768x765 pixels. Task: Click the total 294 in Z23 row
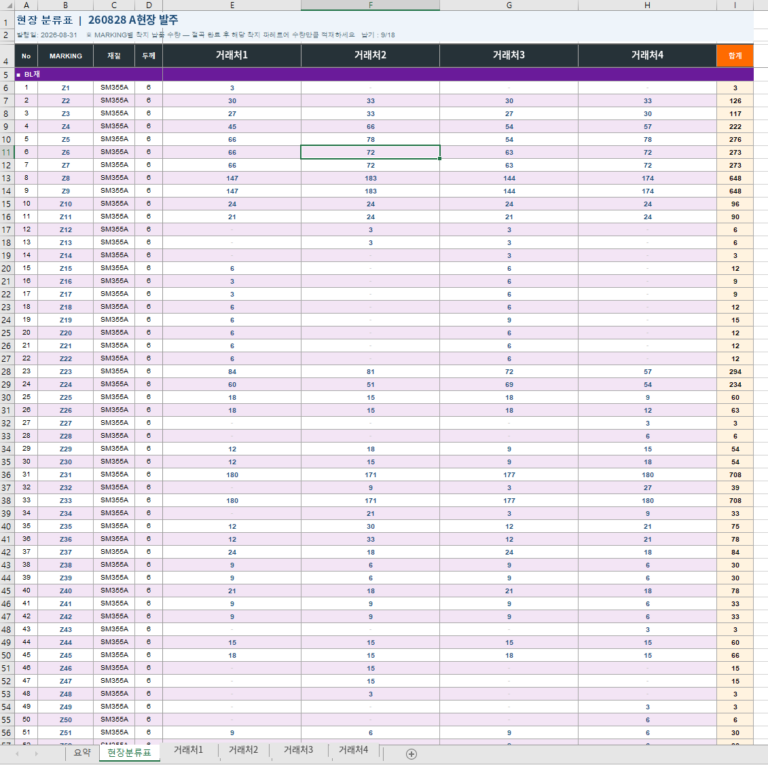(735, 372)
